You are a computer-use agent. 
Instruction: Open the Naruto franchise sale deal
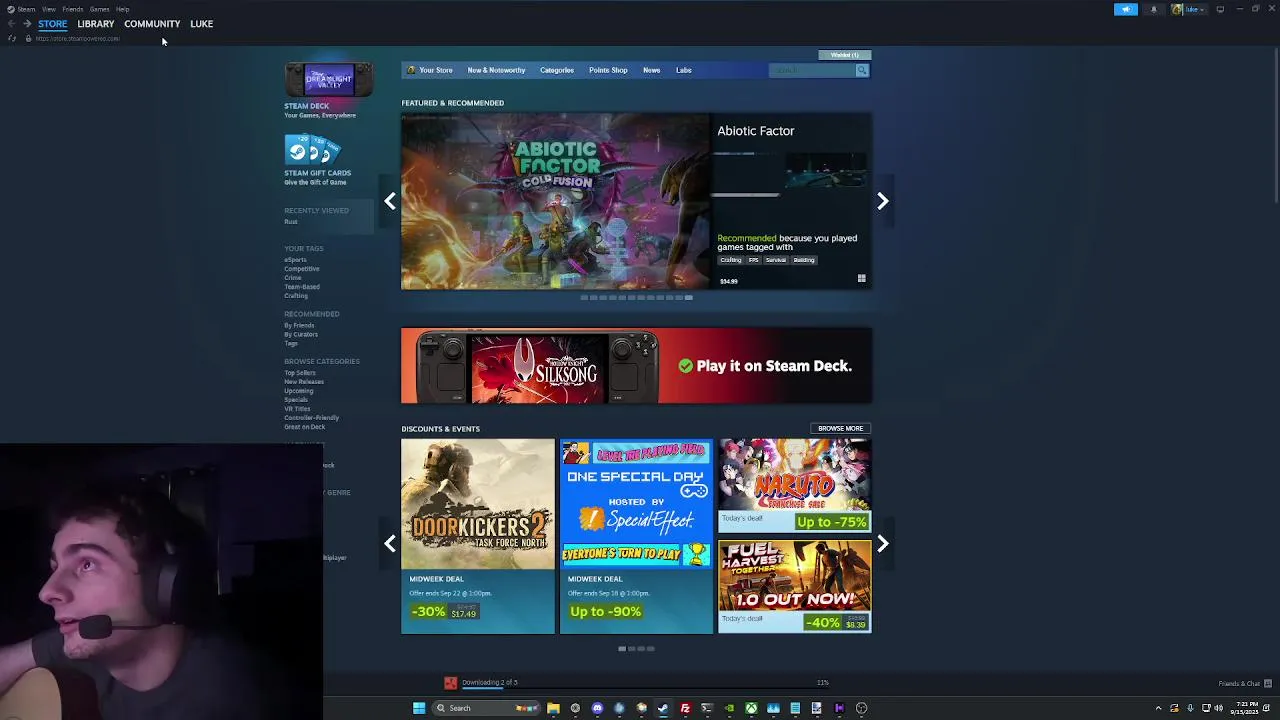click(x=794, y=485)
